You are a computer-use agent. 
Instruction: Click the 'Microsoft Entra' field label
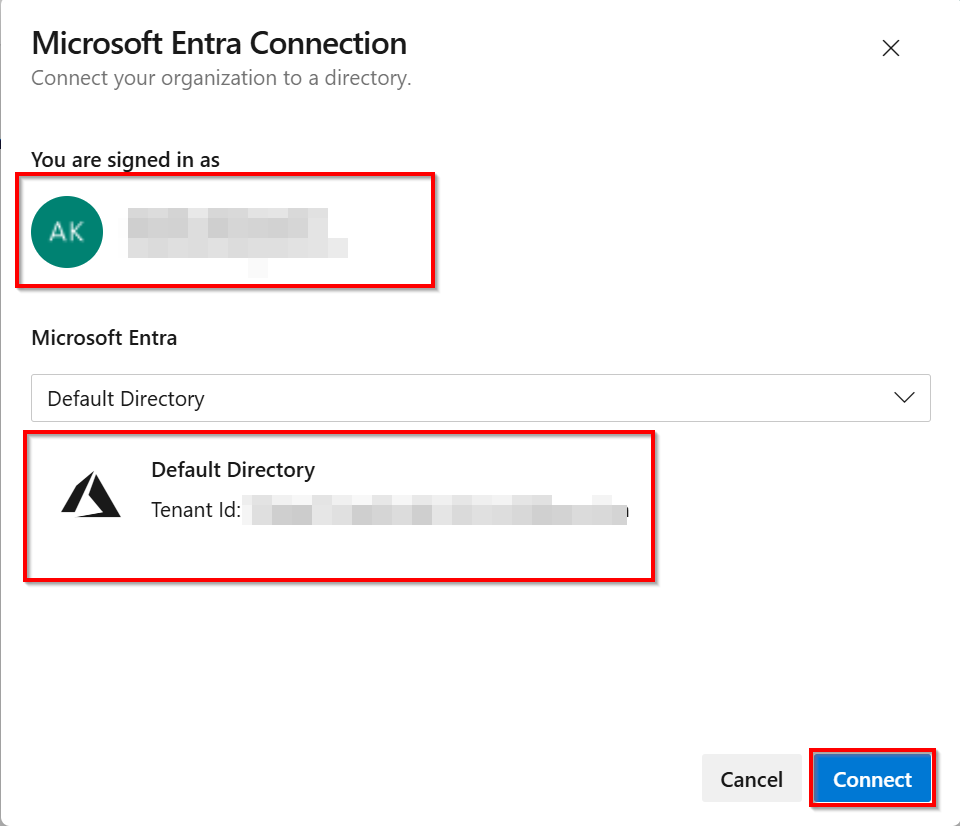point(104,337)
